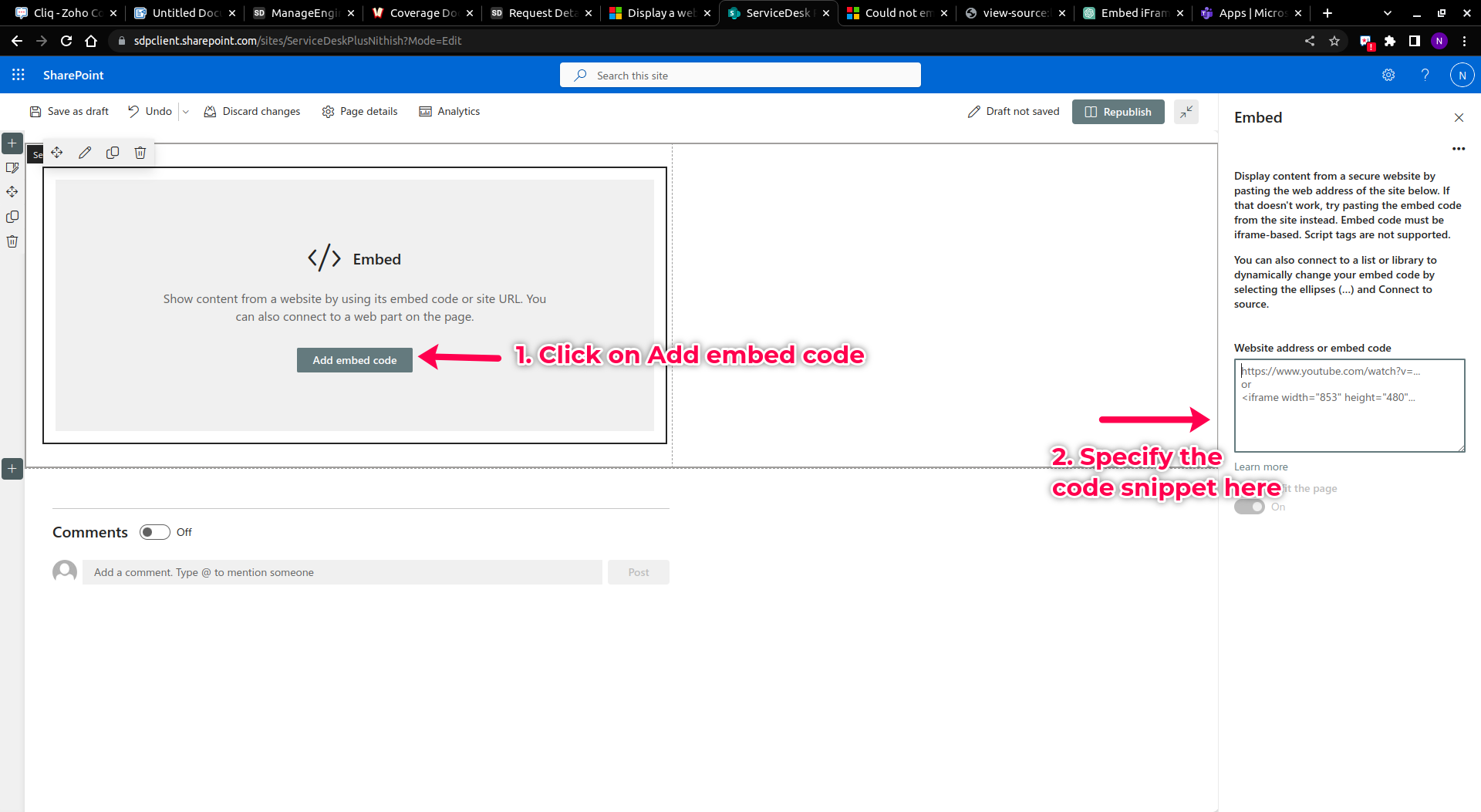The height and width of the screenshot is (812, 1481).
Task: Open the browser extensions puzzle icon
Action: [x=1390, y=41]
